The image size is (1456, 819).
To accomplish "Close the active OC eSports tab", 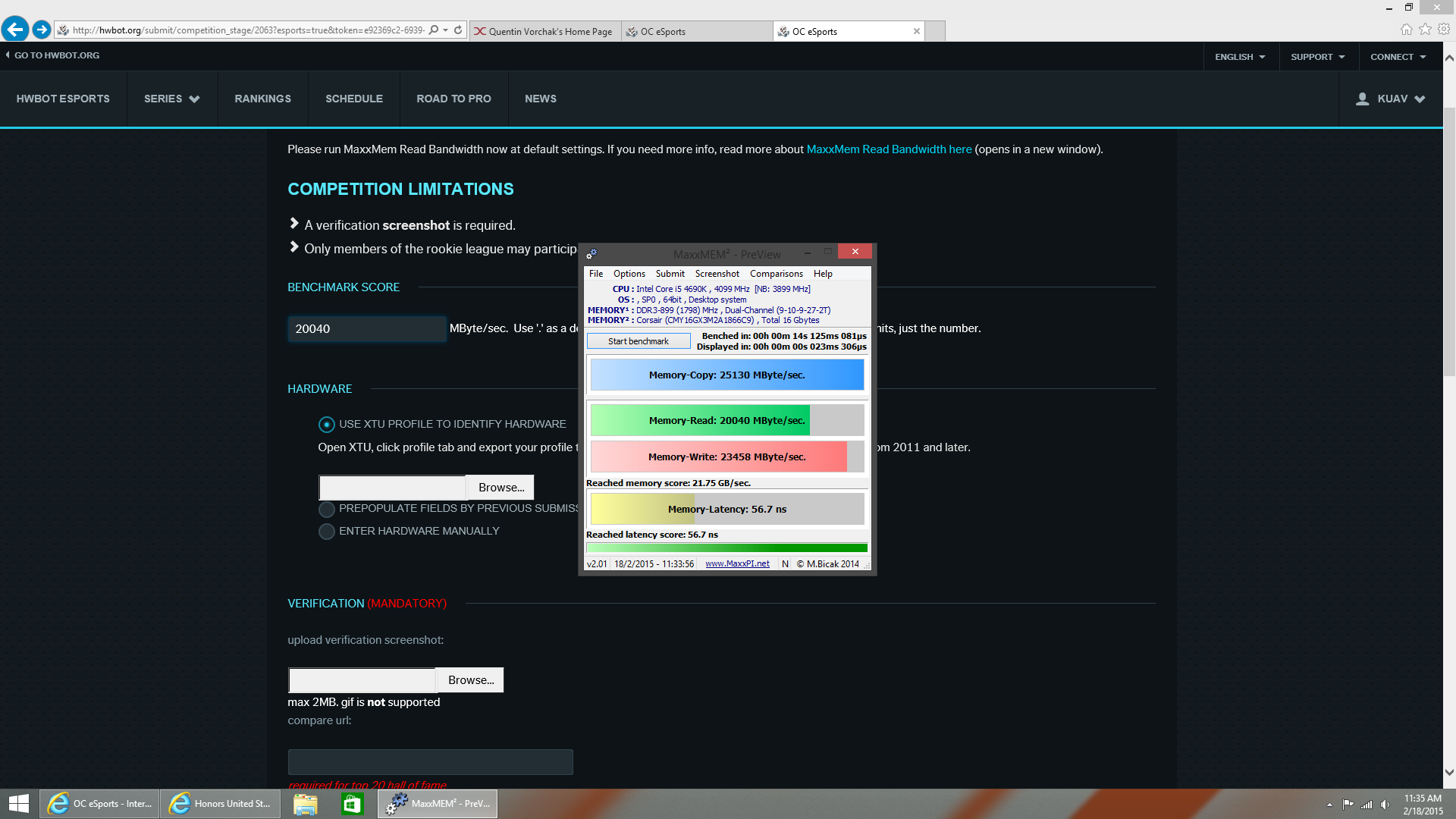I will tap(917, 31).
